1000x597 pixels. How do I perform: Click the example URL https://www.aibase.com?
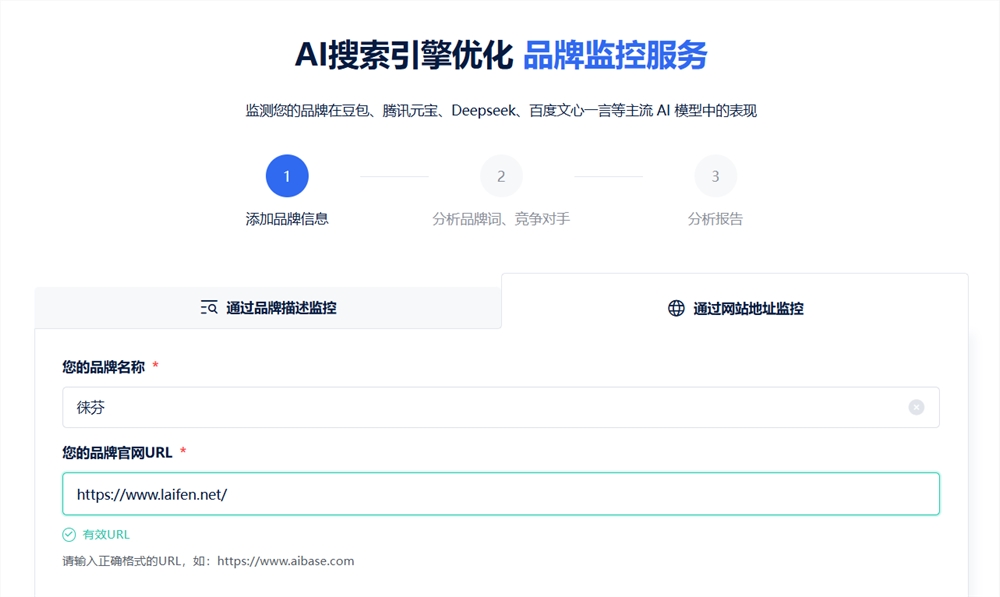coord(286,561)
